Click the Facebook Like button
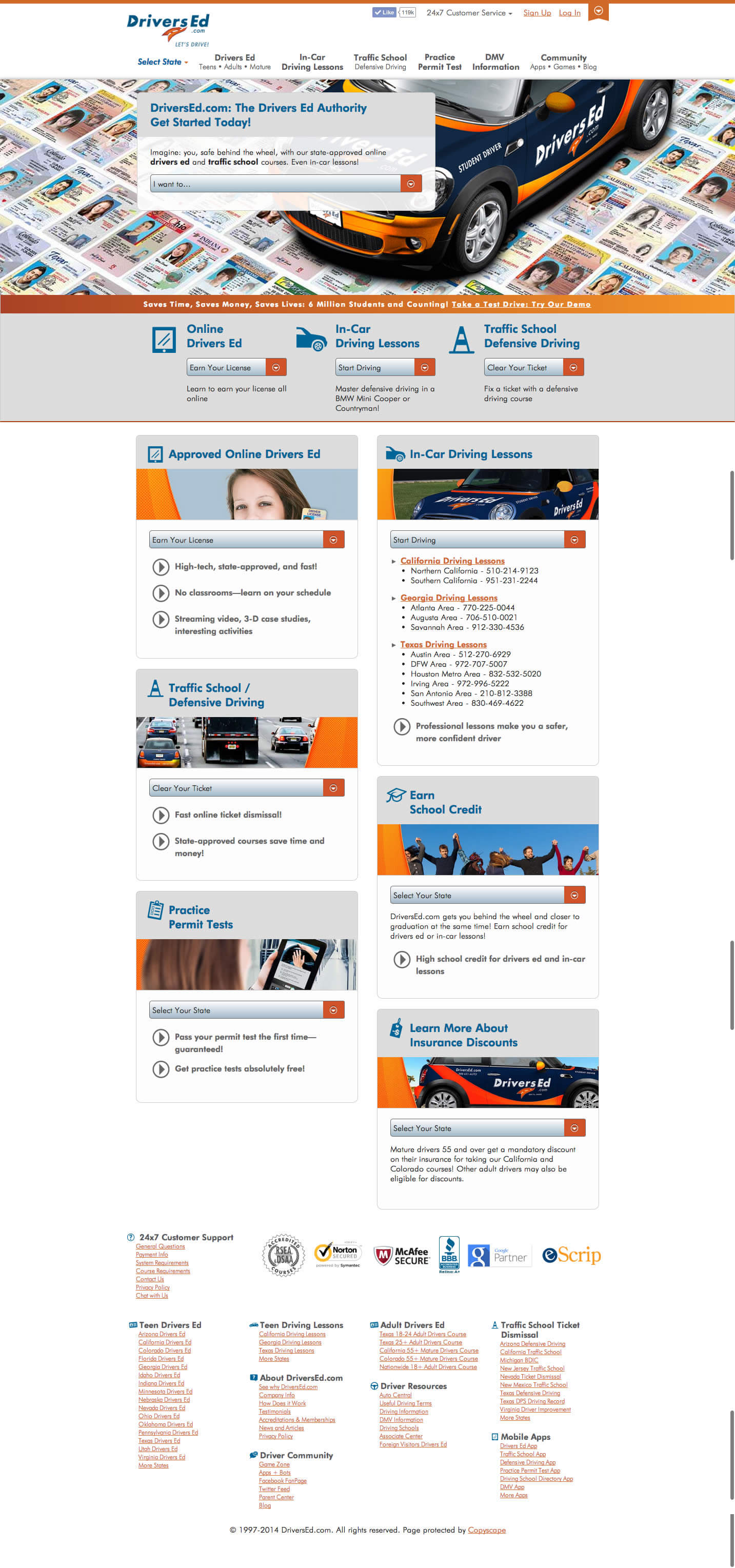 click(385, 12)
